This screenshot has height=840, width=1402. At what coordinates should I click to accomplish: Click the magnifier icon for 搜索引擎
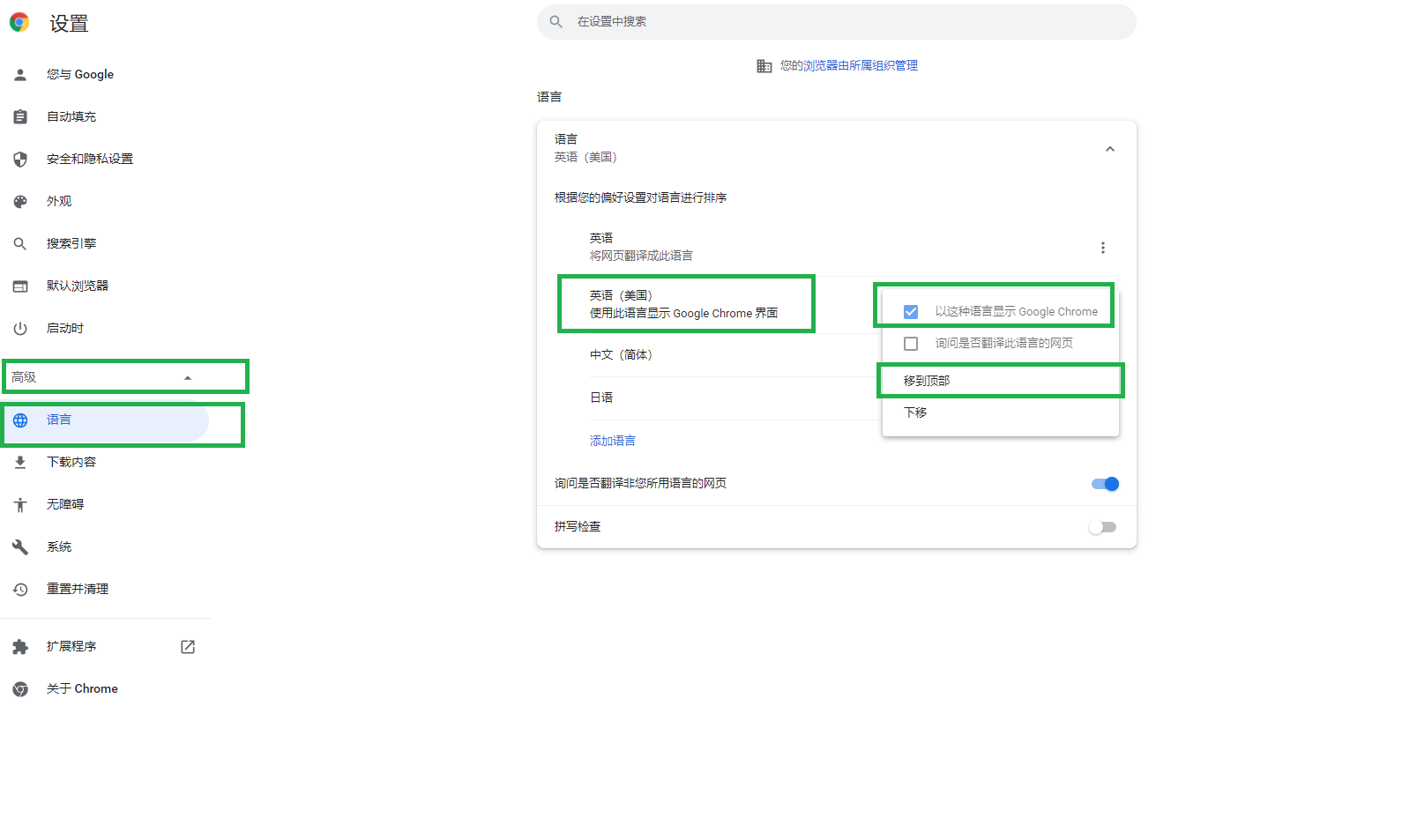(x=20, y=244)
